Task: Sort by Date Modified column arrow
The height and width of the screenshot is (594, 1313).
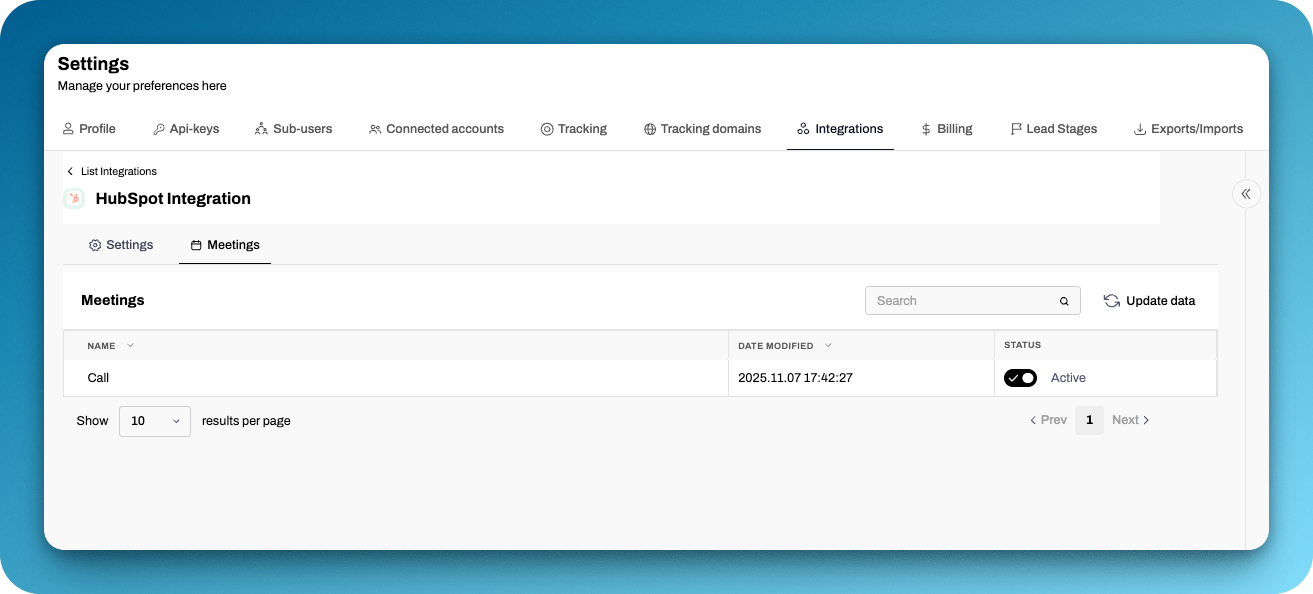Action: click(x=828, y=345)
